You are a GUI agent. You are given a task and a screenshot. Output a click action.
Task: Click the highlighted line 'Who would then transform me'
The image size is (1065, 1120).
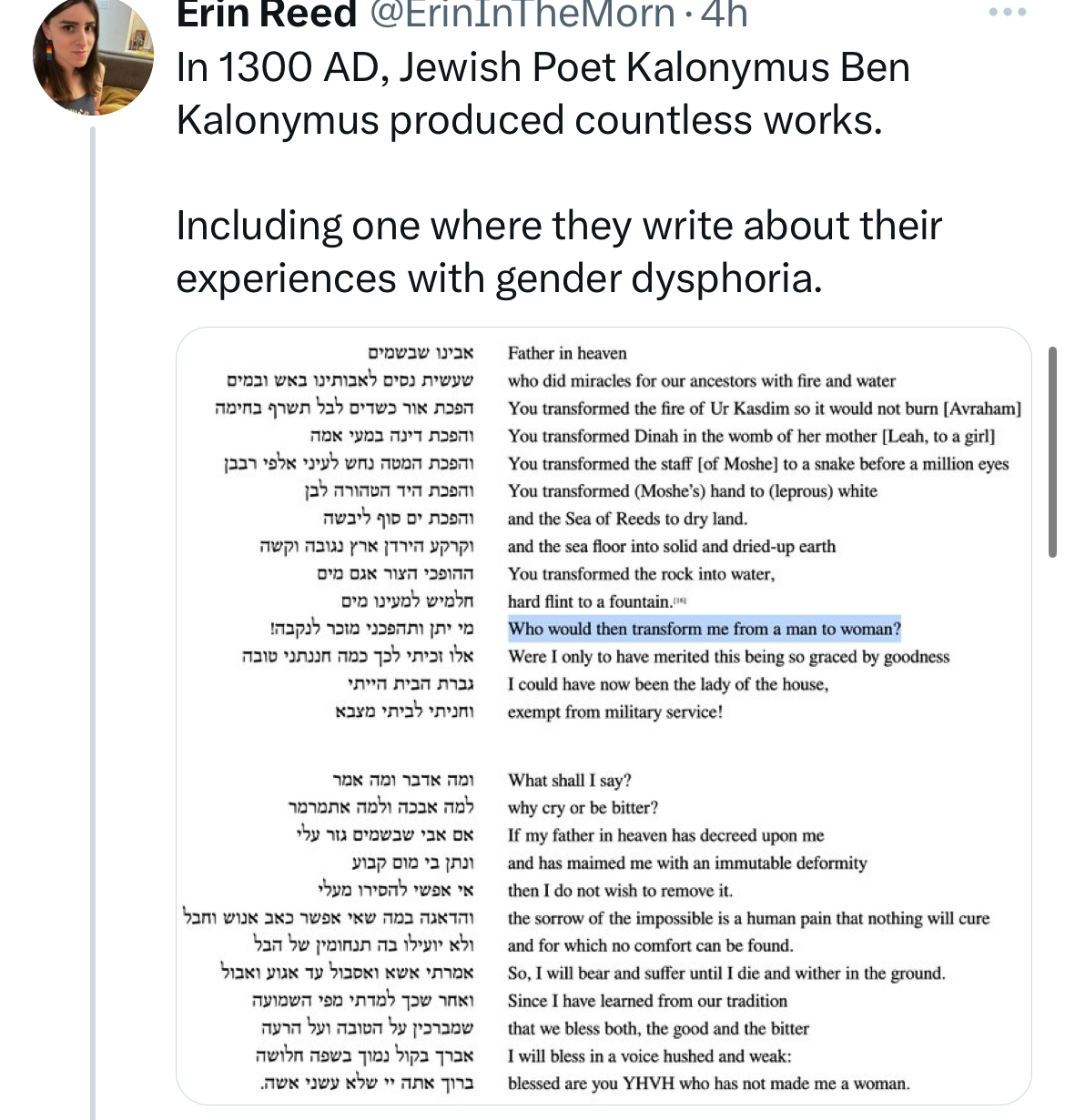coord(704,629)
